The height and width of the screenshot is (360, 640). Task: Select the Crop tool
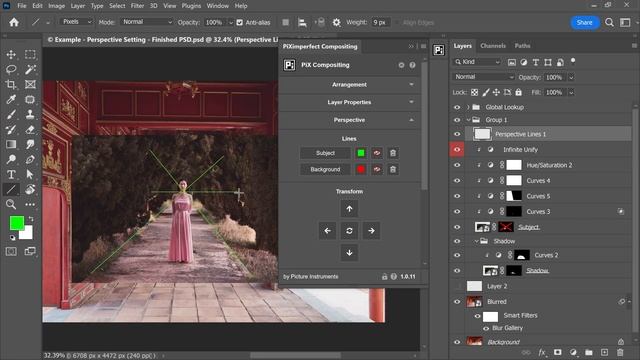click(x=11, y=84)
